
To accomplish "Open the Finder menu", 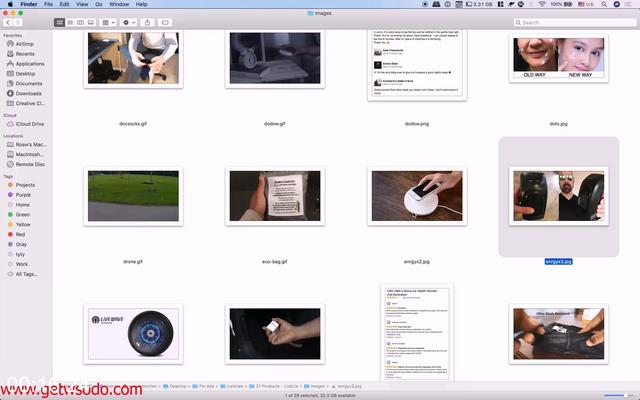I will click(x=29, y=4).
